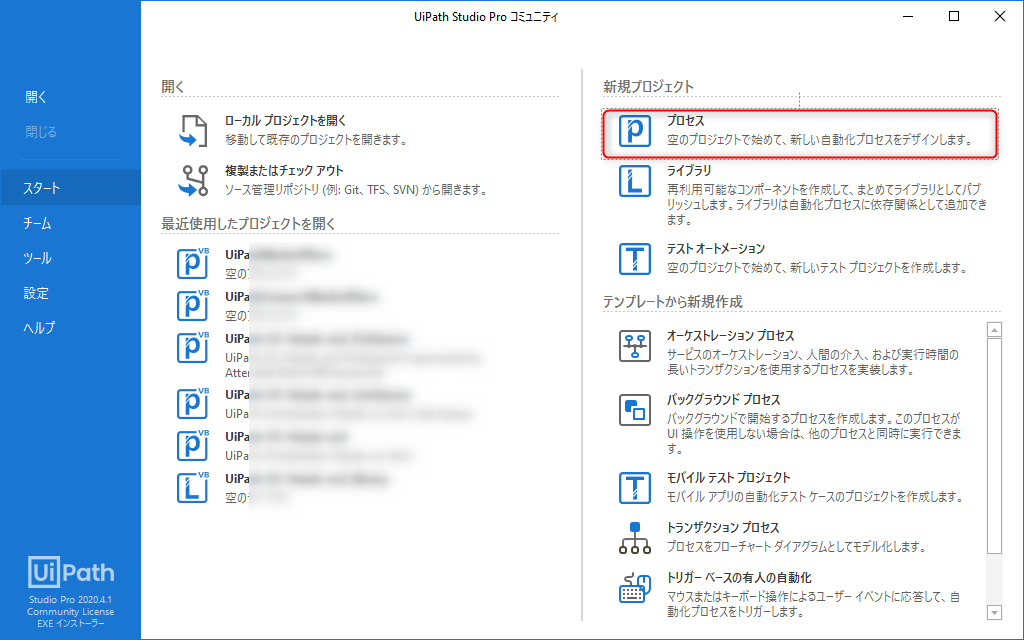1024x640 pixels.
Task: Minimize the UiPath Studio window
Action: [x=908, y=16]
